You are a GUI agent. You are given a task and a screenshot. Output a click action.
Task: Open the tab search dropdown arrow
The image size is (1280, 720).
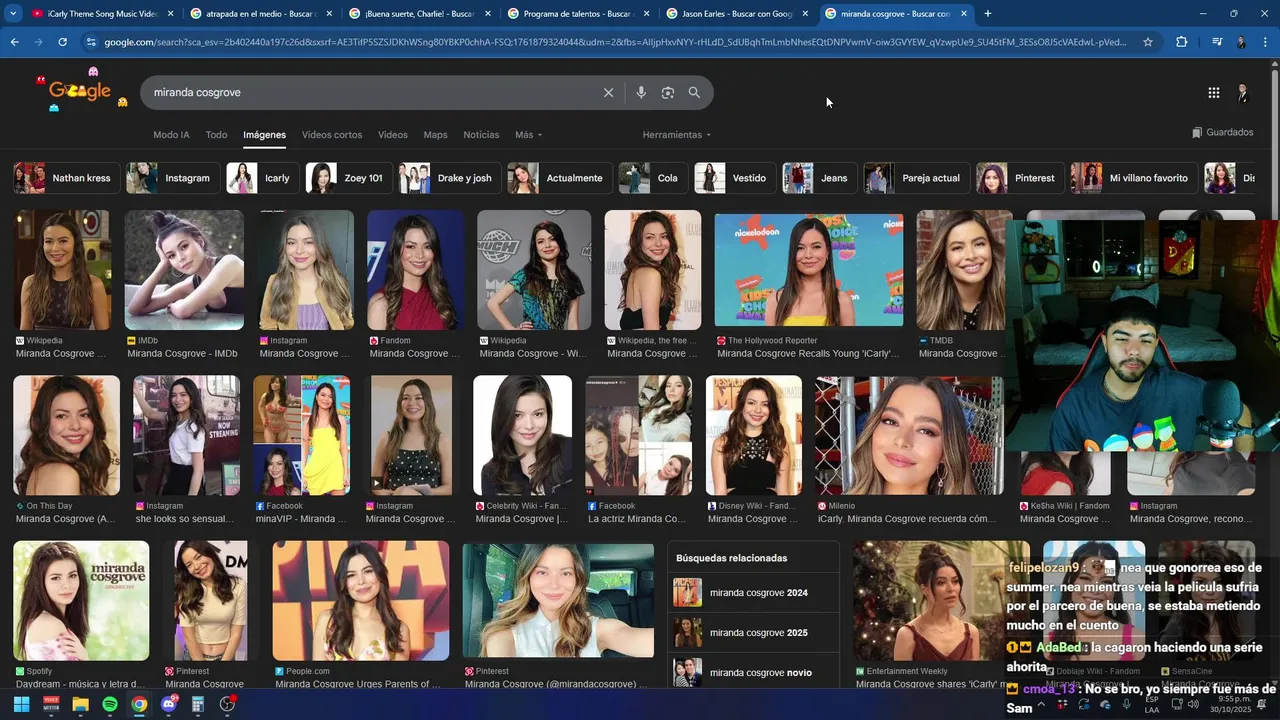pyautogui.click(x=13, y=14)
